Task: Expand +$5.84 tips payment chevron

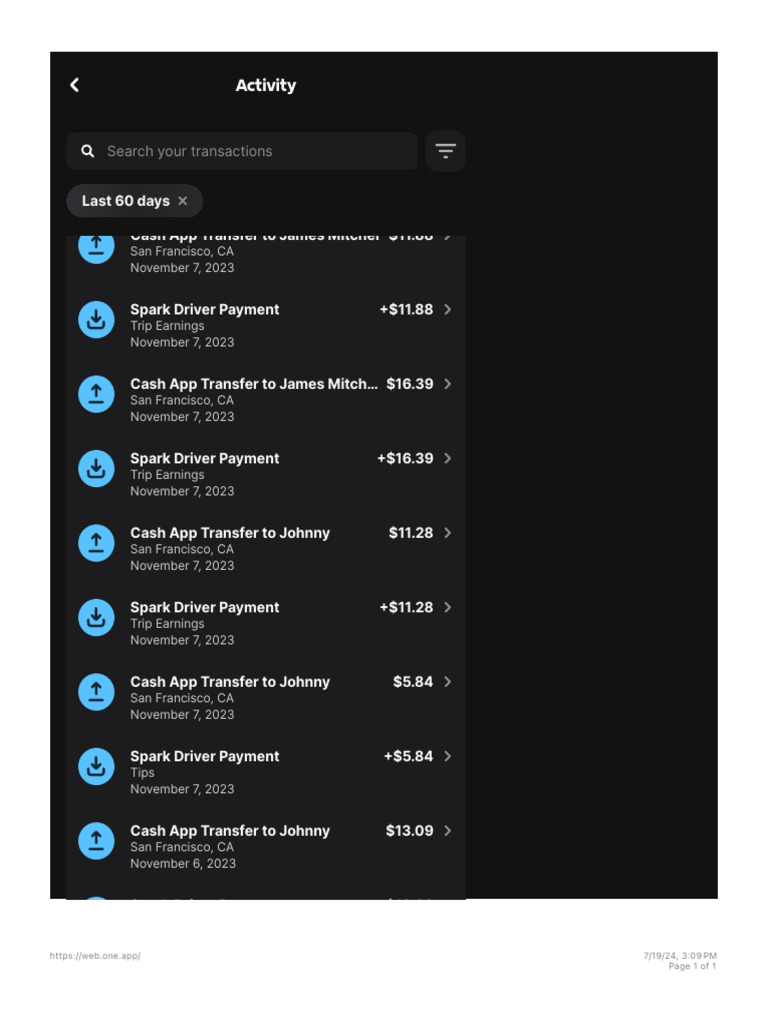Action: click(x=448, y=756)
